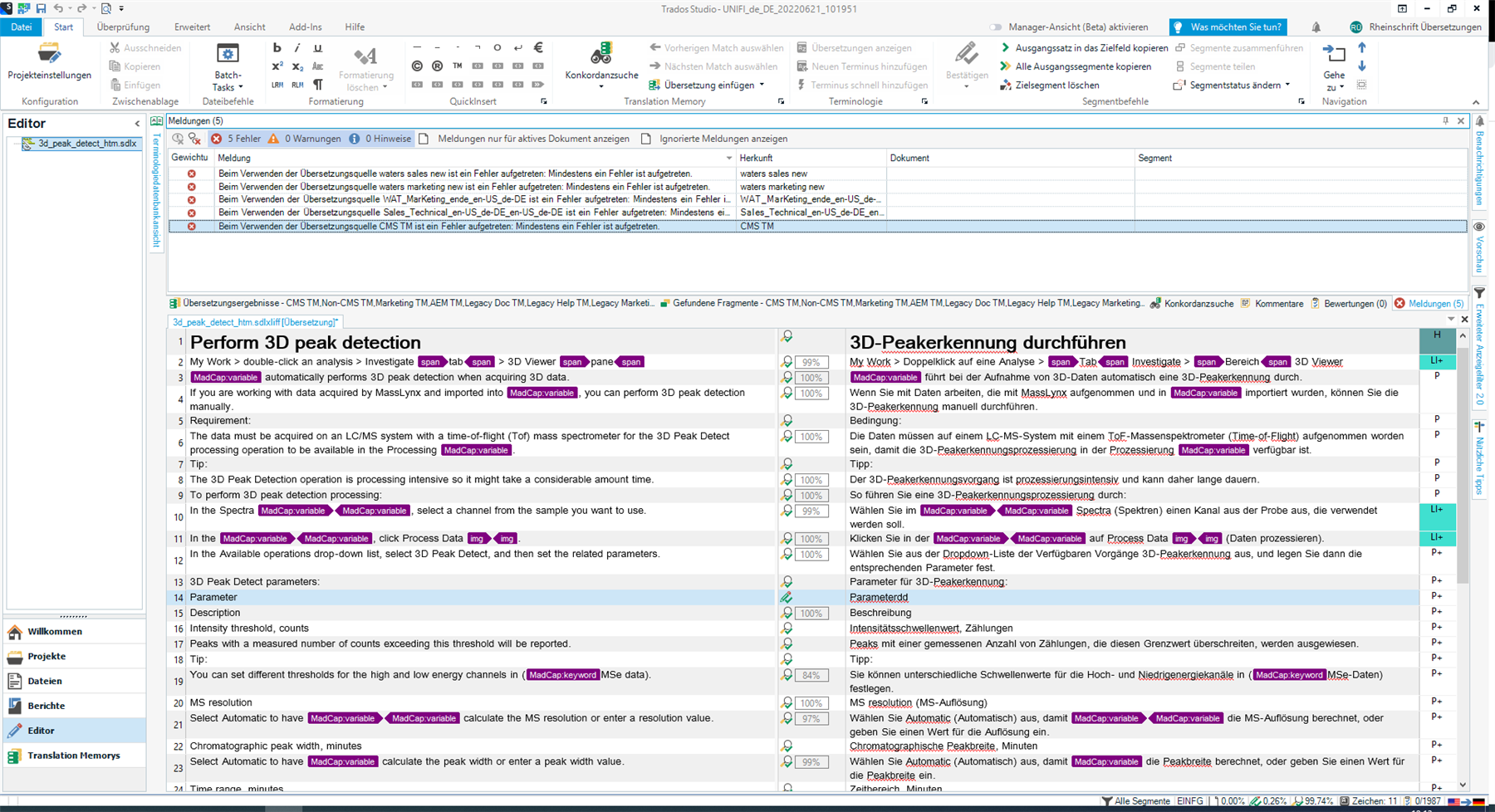
Task: Apply superscript formatting
Action: coord(277,66)
